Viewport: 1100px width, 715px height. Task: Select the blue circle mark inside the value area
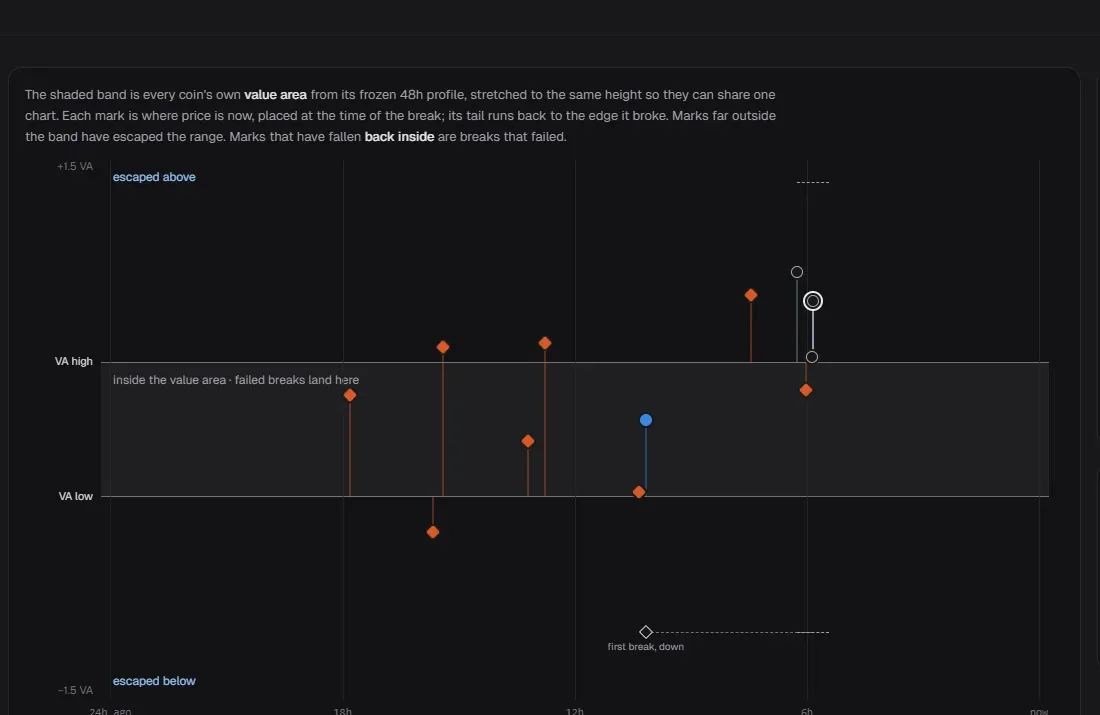pos(646,420)
